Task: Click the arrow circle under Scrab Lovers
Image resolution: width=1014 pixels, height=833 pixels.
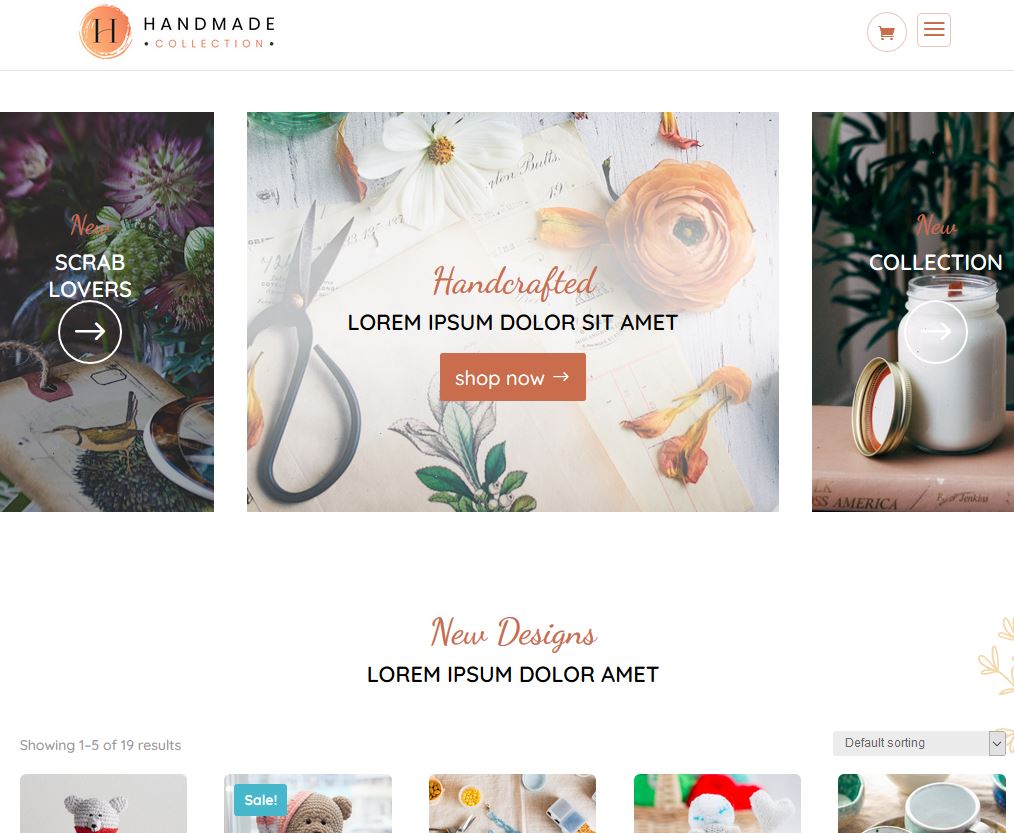Action: pyautogui.click(x=90, y=332)
